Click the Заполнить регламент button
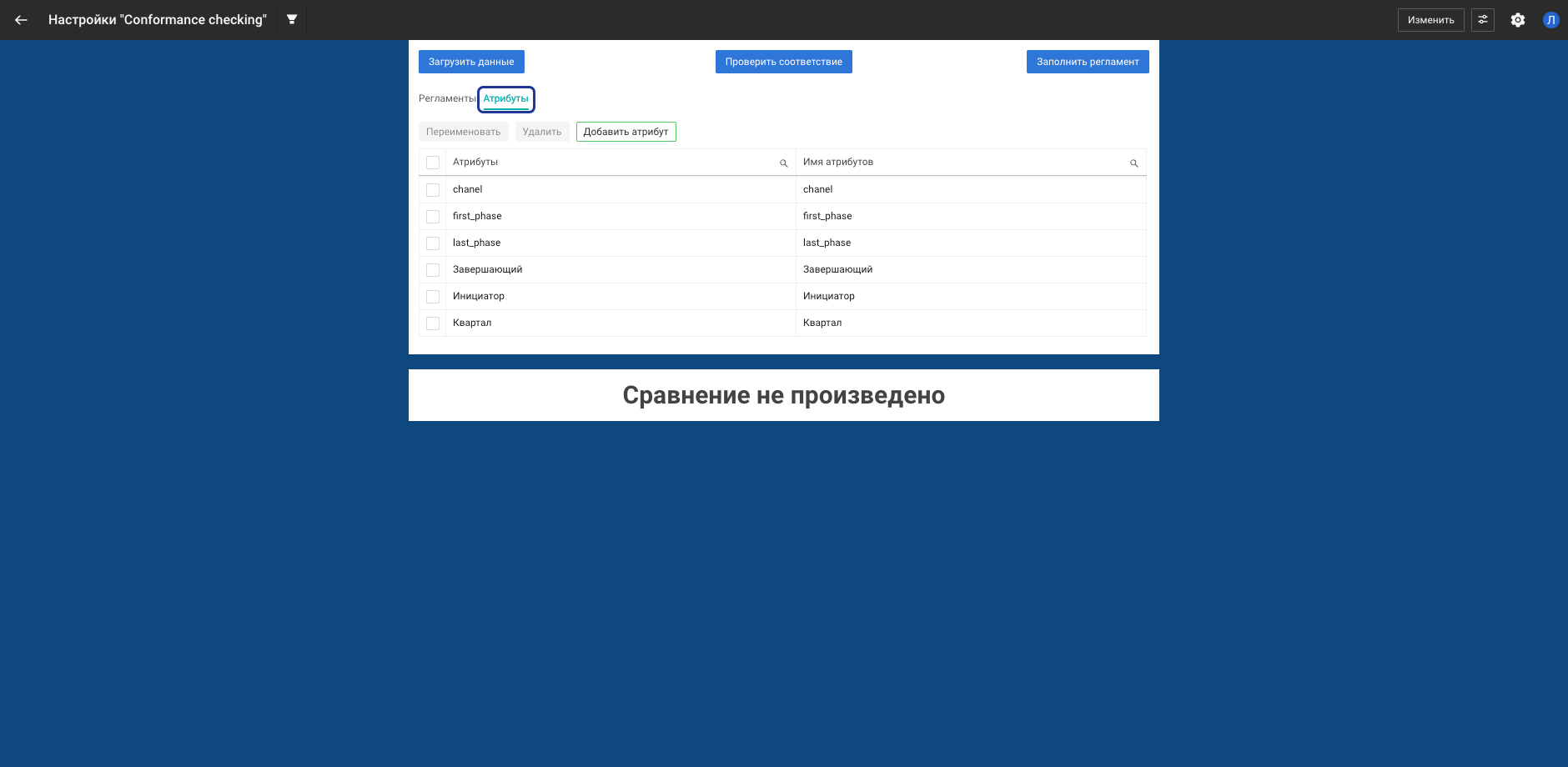1568x767 pixels. tap(1087, 62)
